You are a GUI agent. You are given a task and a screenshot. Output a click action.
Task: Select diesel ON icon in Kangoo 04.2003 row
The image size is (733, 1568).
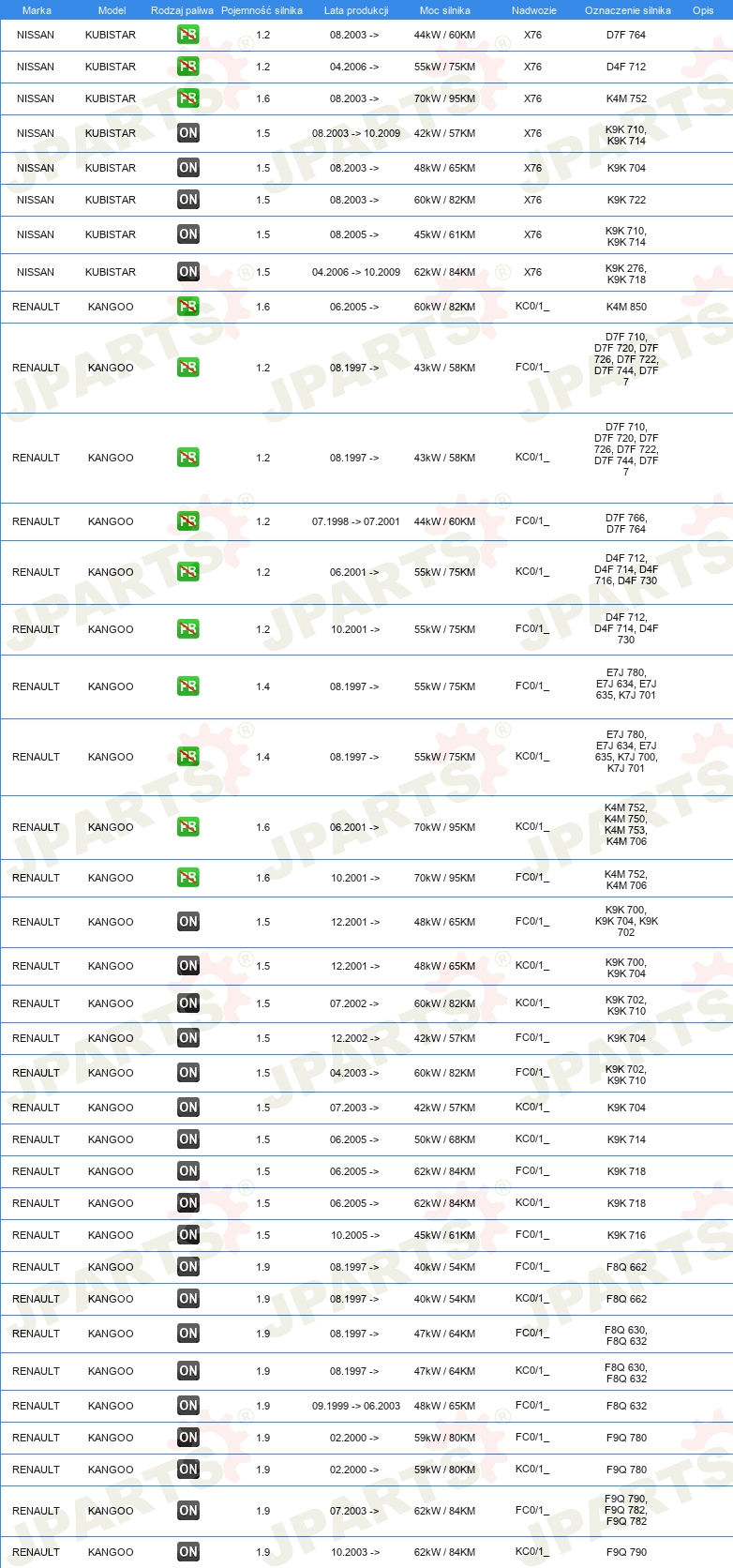coord(188,1073)
